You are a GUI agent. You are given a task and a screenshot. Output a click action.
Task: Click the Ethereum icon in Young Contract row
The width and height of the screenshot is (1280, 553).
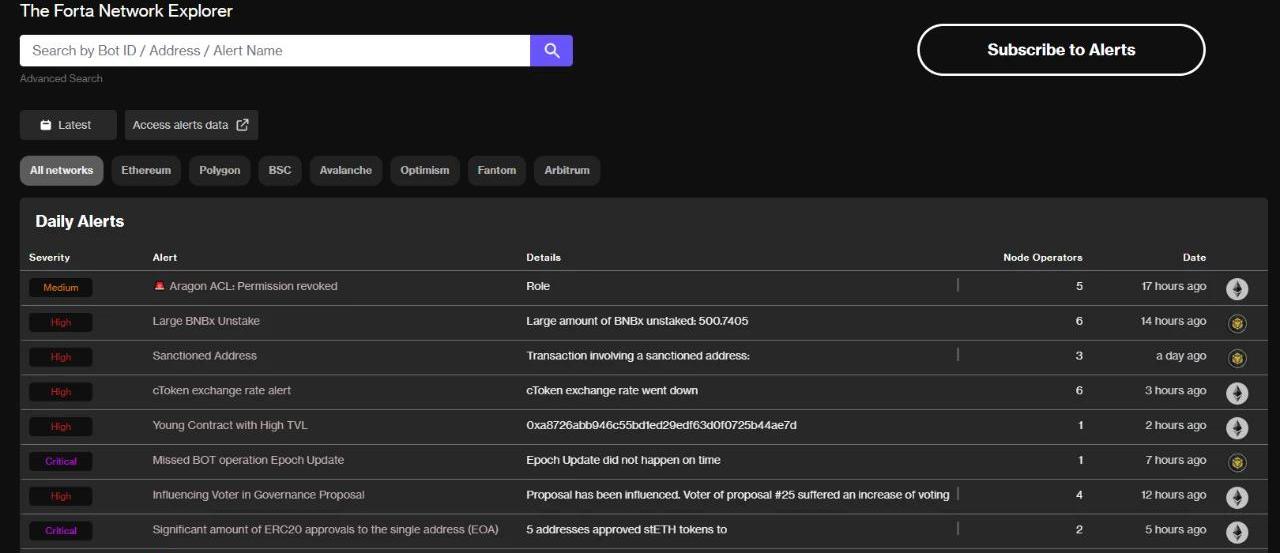click(x=1237, y=428)
